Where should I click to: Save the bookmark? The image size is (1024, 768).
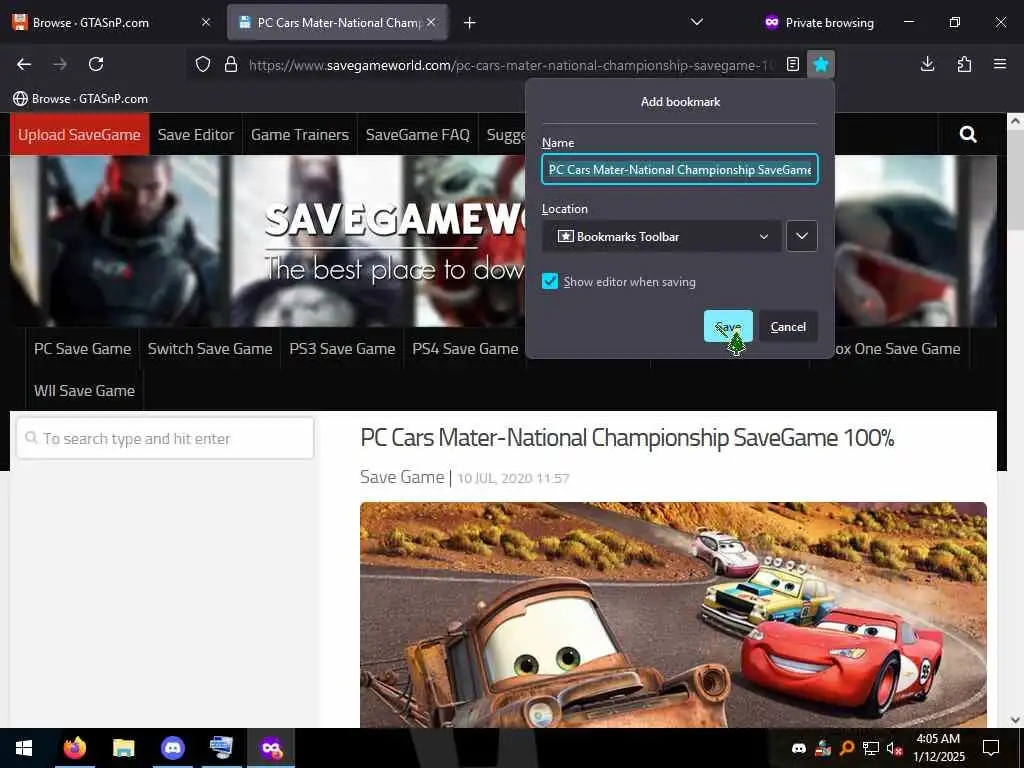click(728, 326)
